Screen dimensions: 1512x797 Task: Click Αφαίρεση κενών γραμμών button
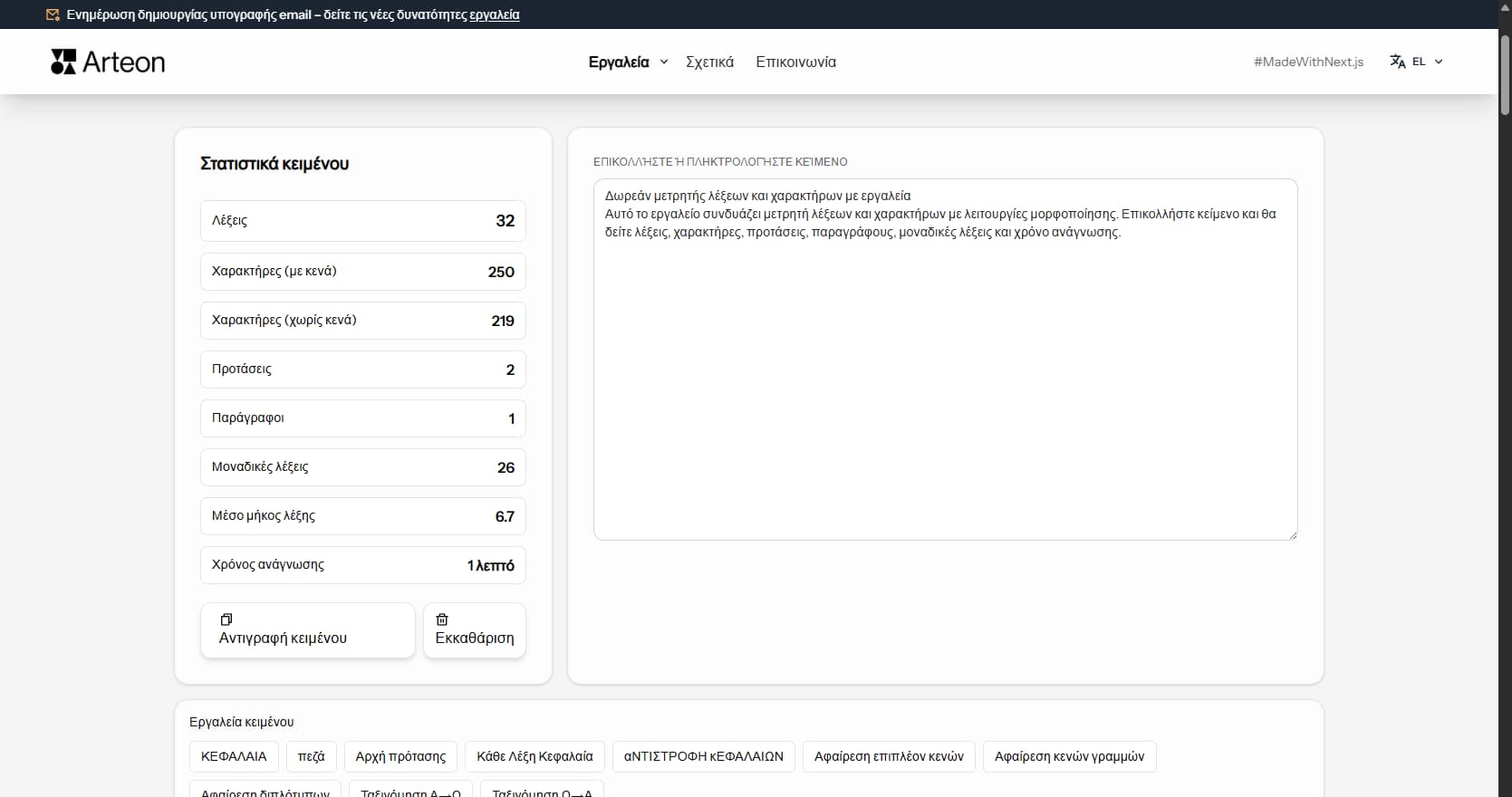(1069, 756)
